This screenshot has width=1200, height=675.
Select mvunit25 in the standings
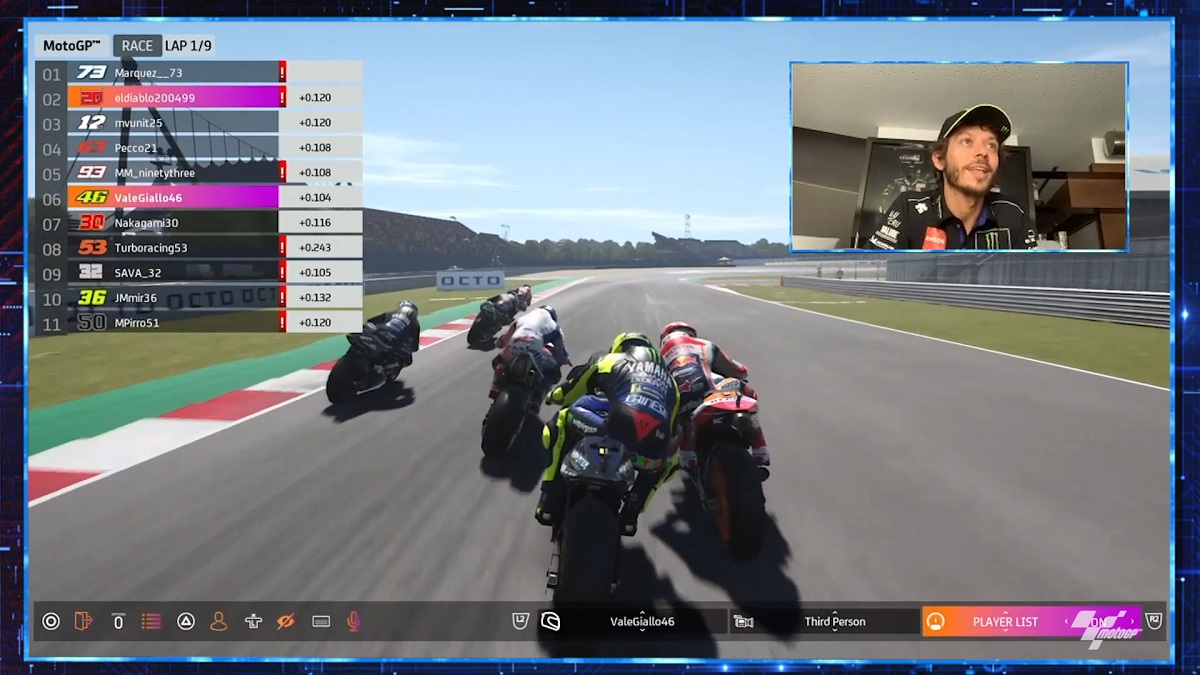pyautogui.click(x=199, y=122)
